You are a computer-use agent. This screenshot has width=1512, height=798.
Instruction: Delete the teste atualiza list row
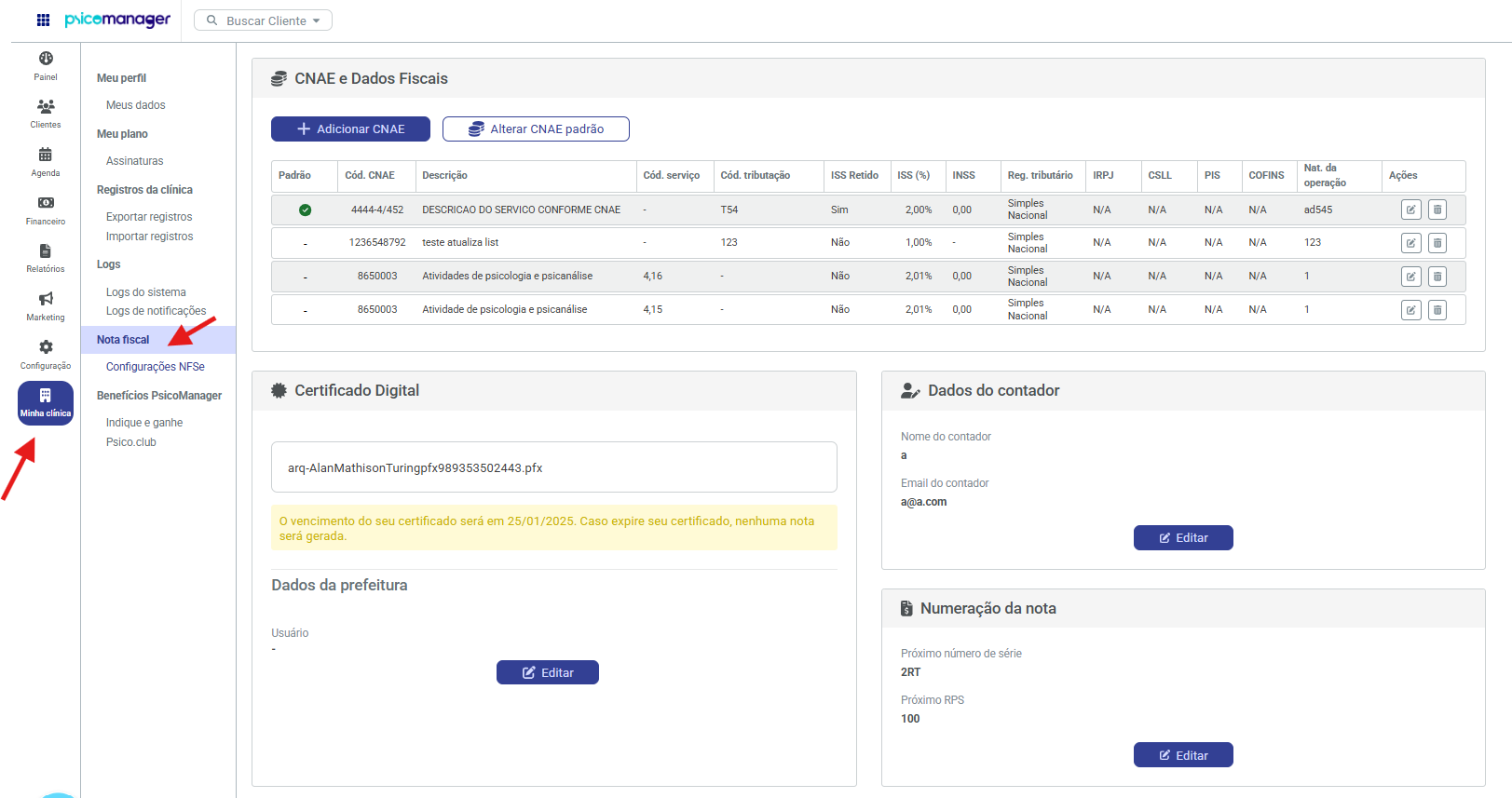(x=1437, y=243)
